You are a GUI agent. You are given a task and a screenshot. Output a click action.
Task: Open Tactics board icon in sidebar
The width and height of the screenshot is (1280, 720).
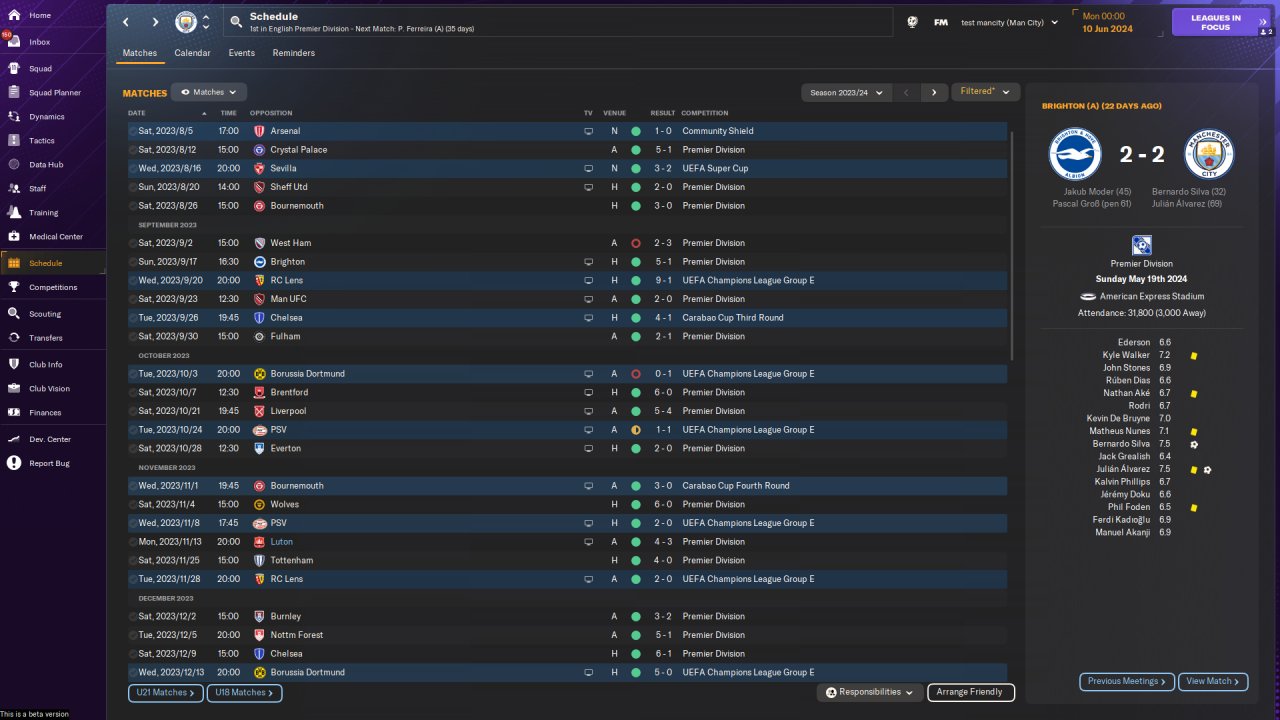point(14,141)
